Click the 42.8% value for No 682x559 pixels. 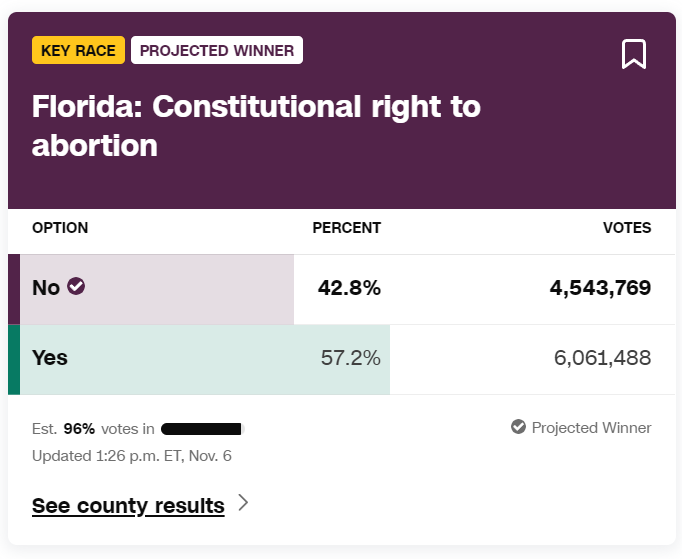(349, 288)
